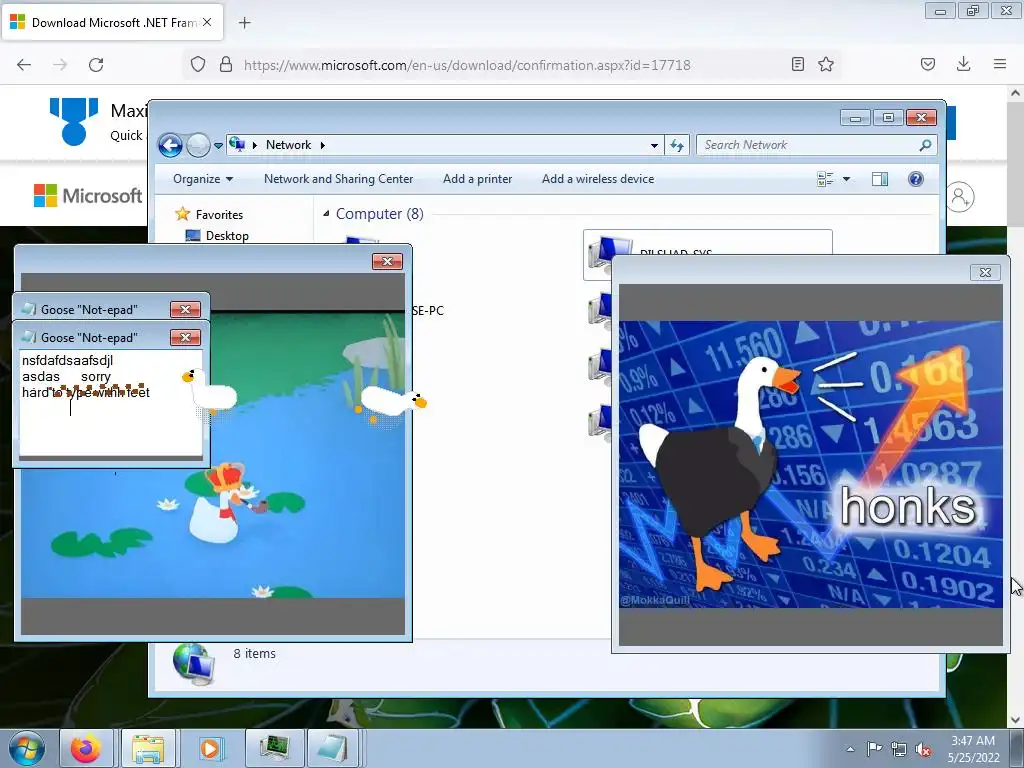Select Desktop in Favorites
The height and width of the screenshot is (768, 1024).
tap(227, 236)
